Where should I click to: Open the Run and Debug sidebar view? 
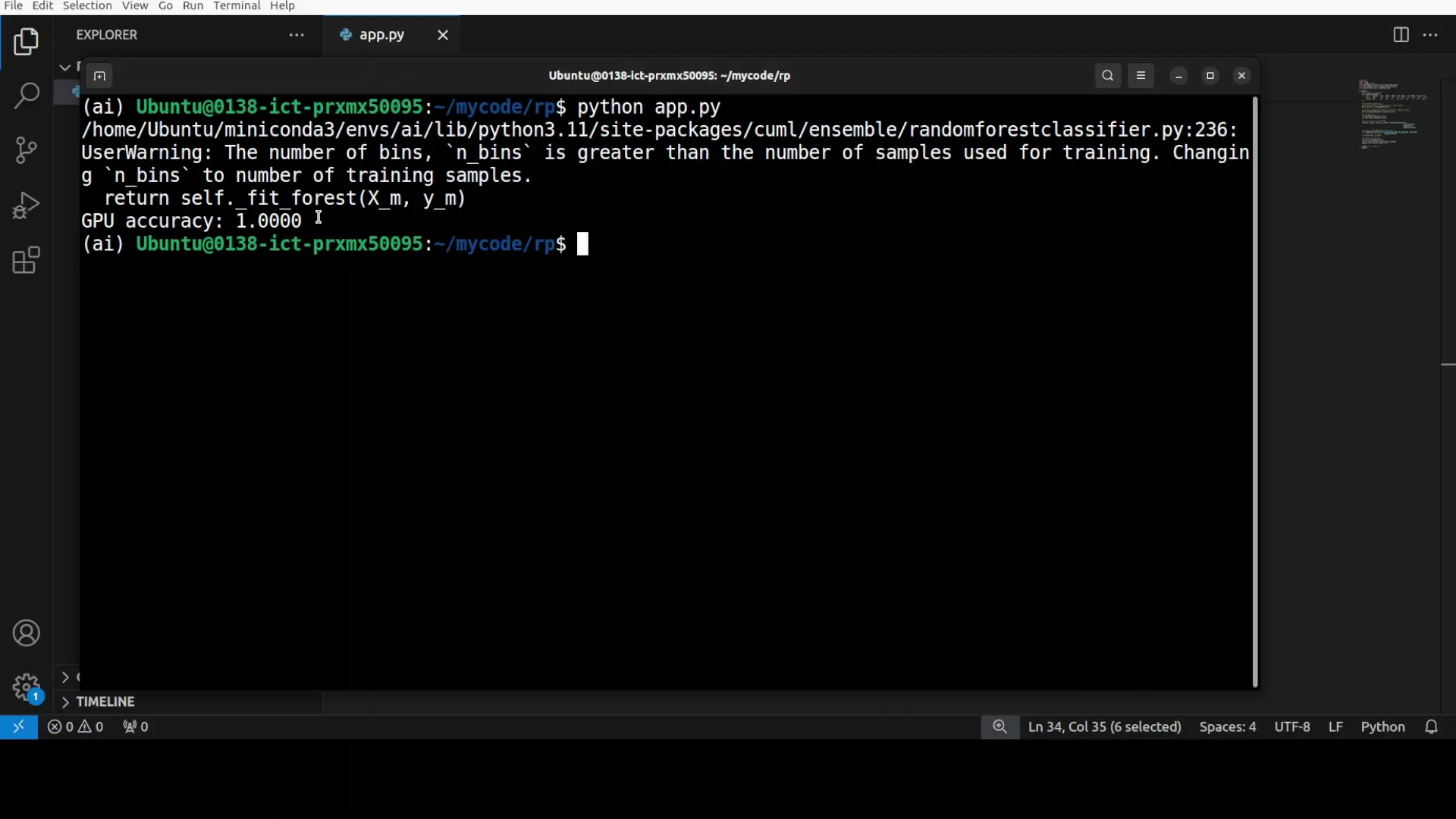pyautogui.click(x=27, y=205)
